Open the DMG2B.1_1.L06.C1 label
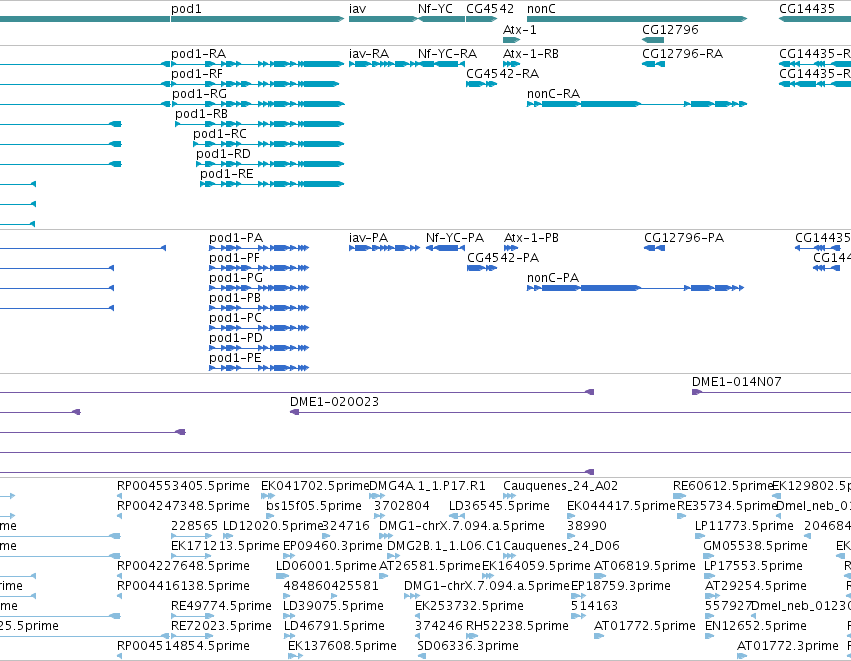Screen dimensions: 851x661 click(x=444, y=546)
